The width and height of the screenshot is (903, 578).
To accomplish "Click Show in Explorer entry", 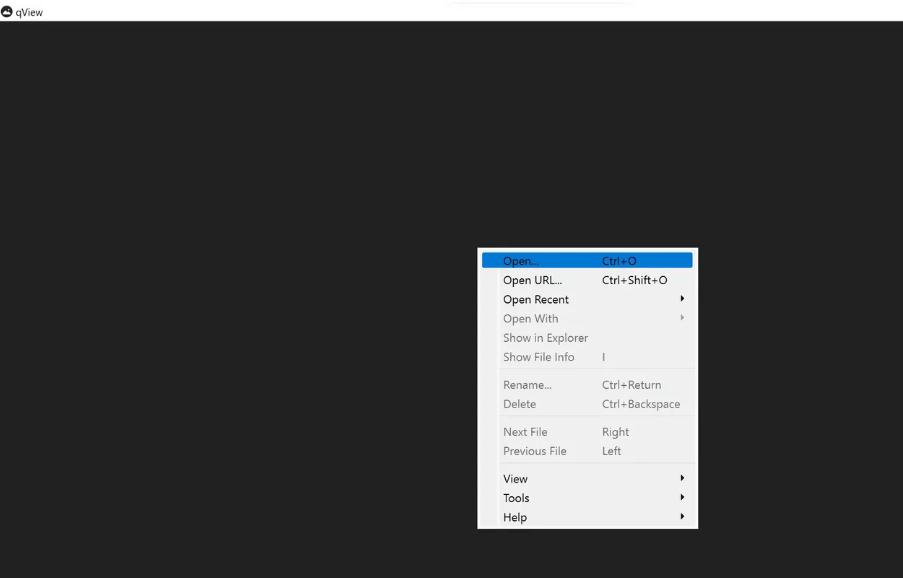I will click(x=587, y=338).
